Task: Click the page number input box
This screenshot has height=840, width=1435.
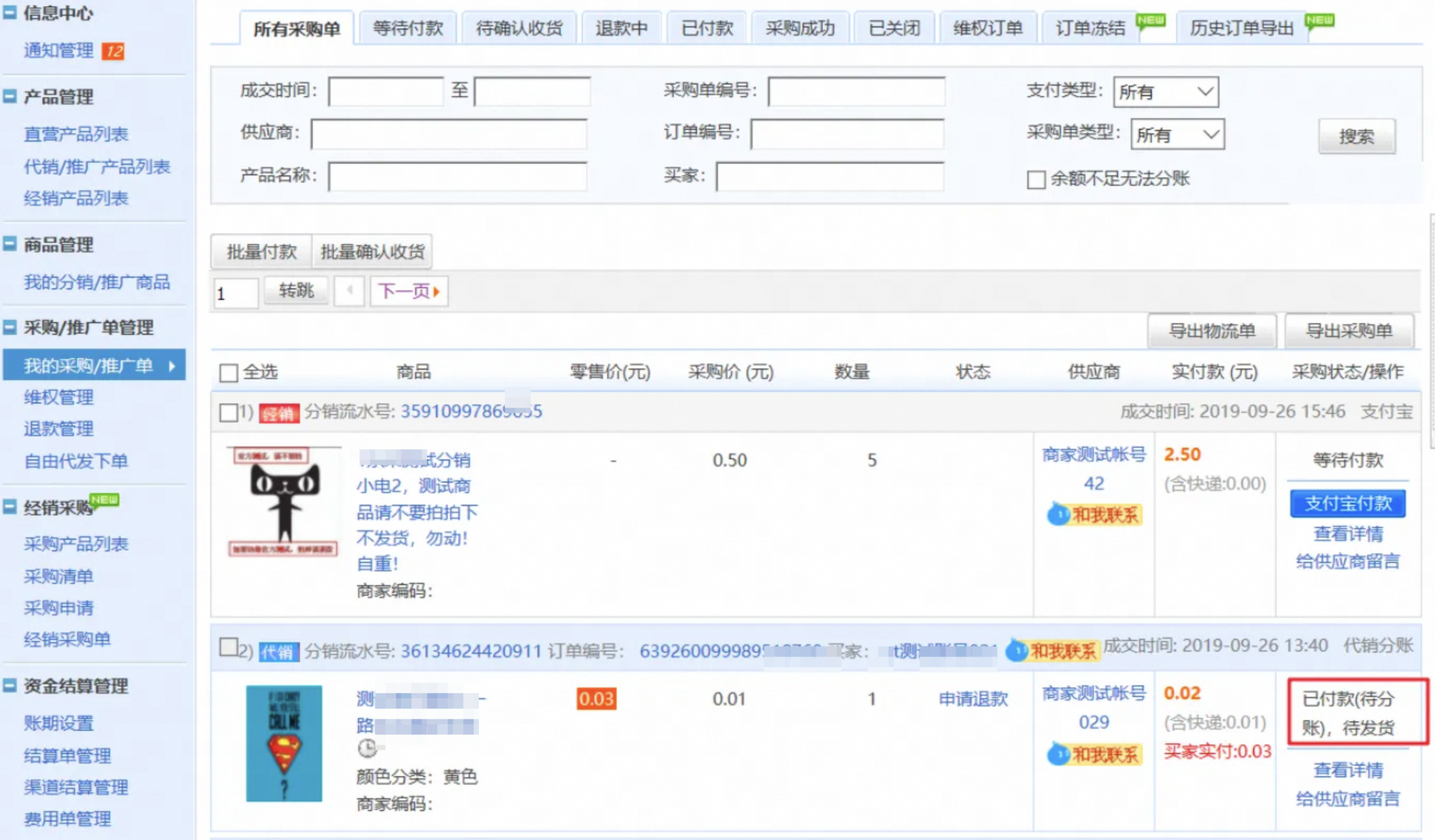Action: tap(236, 293)
